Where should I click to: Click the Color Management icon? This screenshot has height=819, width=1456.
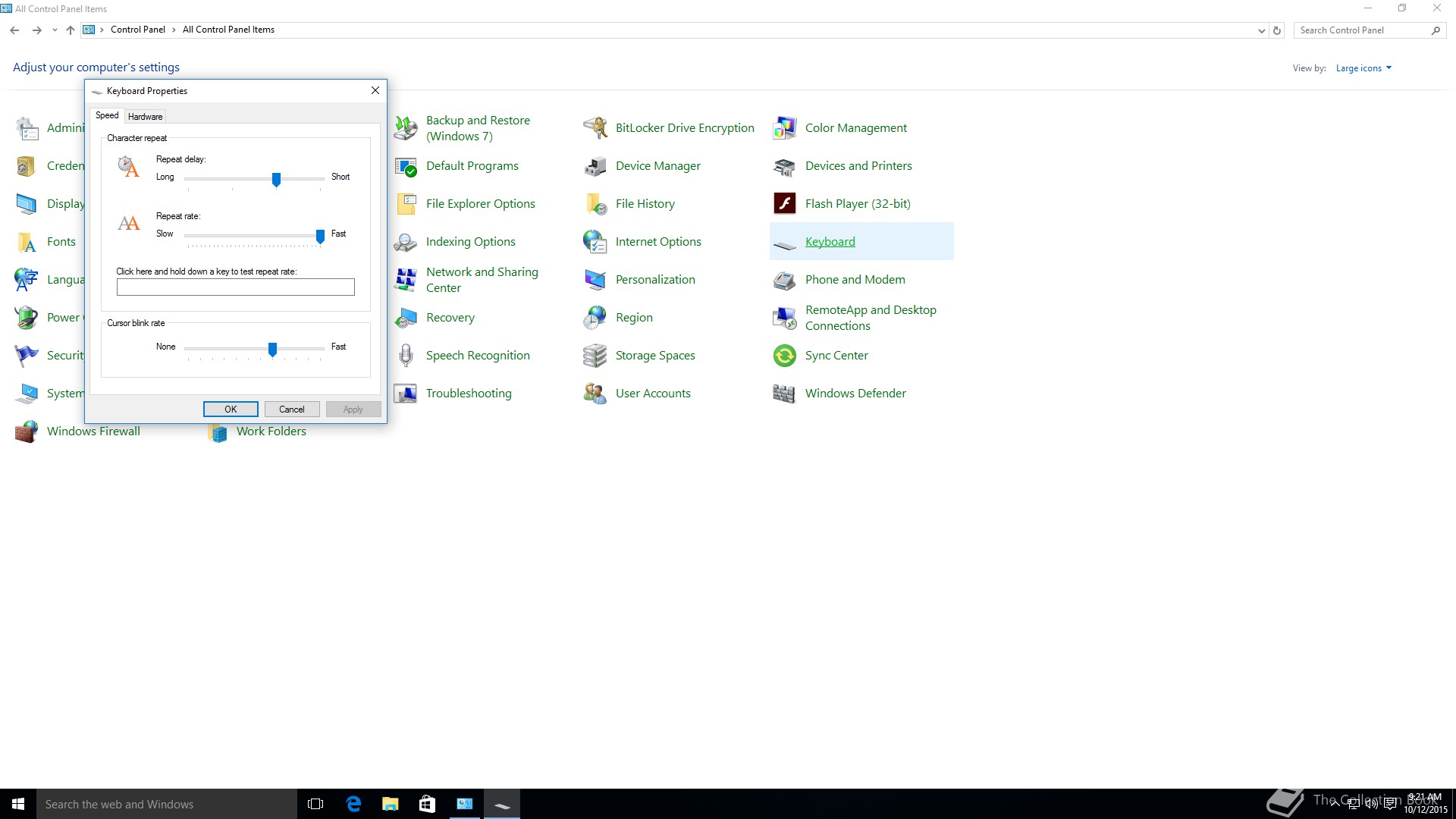tap(784, 128)
